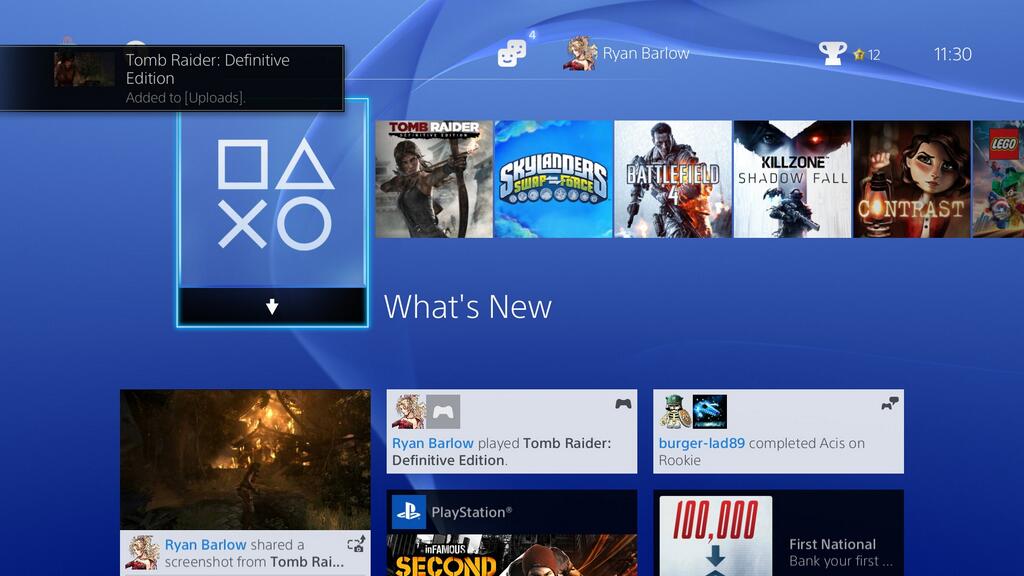The width and height of the screenshot is (1024, 576).
Task: Open the Tomb Raider upload notification
Action: tap(172, 78)
